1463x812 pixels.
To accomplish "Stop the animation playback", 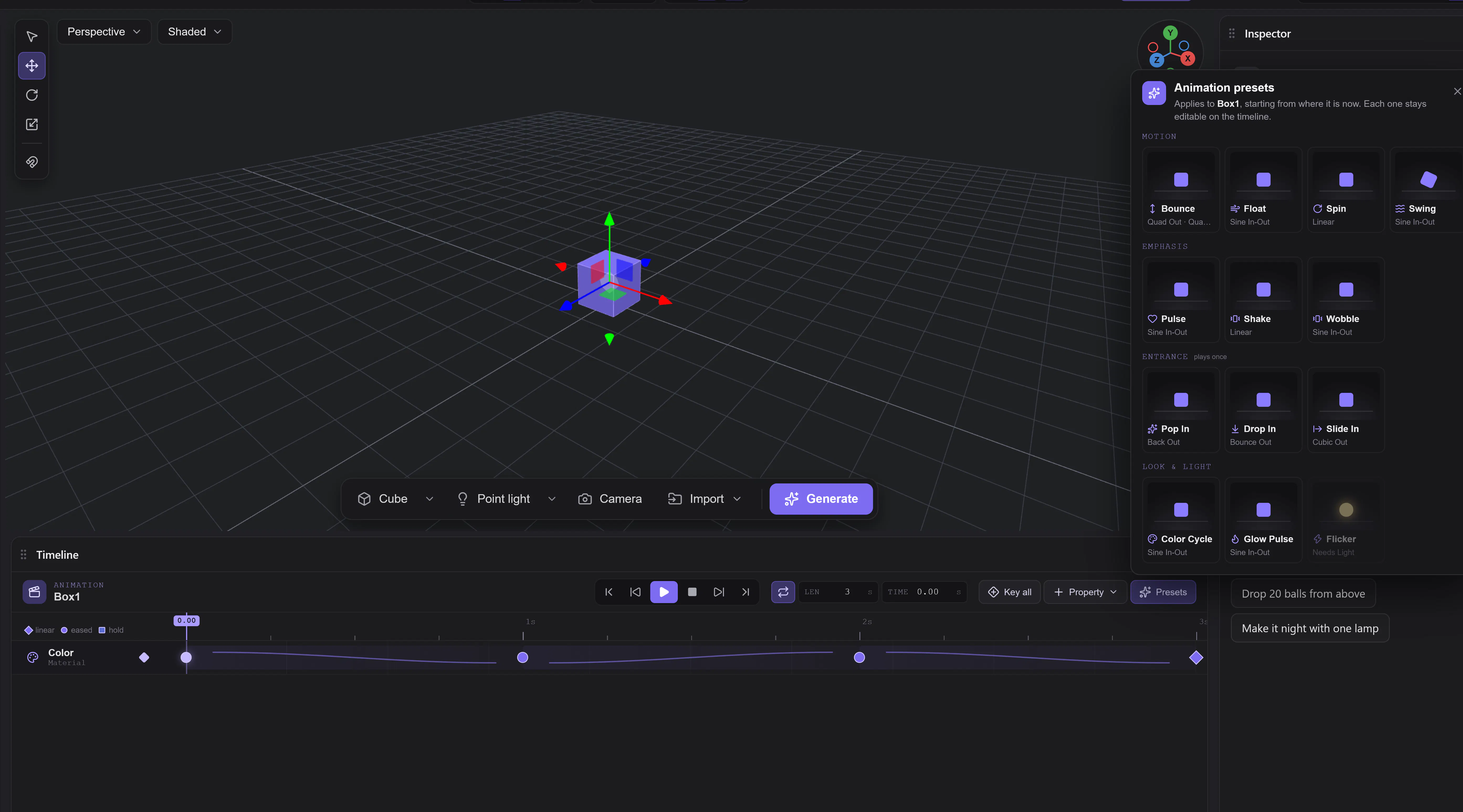I will (692, 592).
